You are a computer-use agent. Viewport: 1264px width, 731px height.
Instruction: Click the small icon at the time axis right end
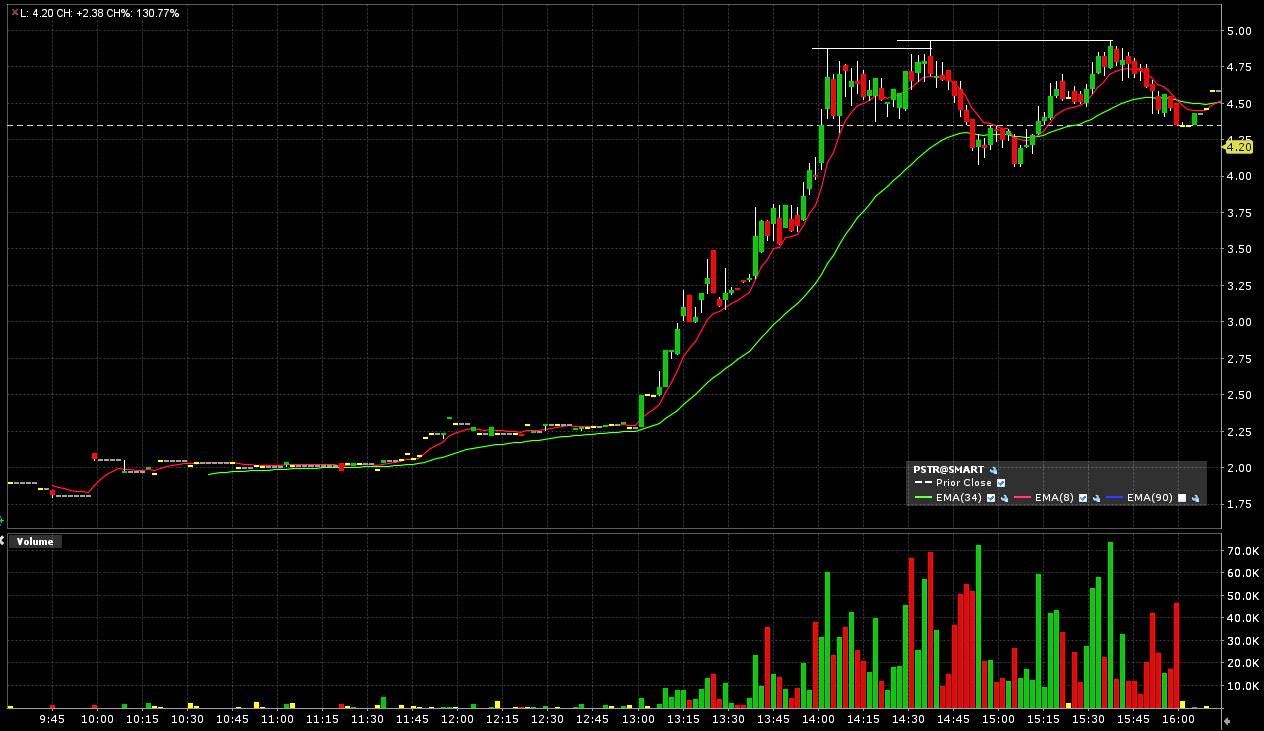pyautogui.click(x=1228, y=719)
